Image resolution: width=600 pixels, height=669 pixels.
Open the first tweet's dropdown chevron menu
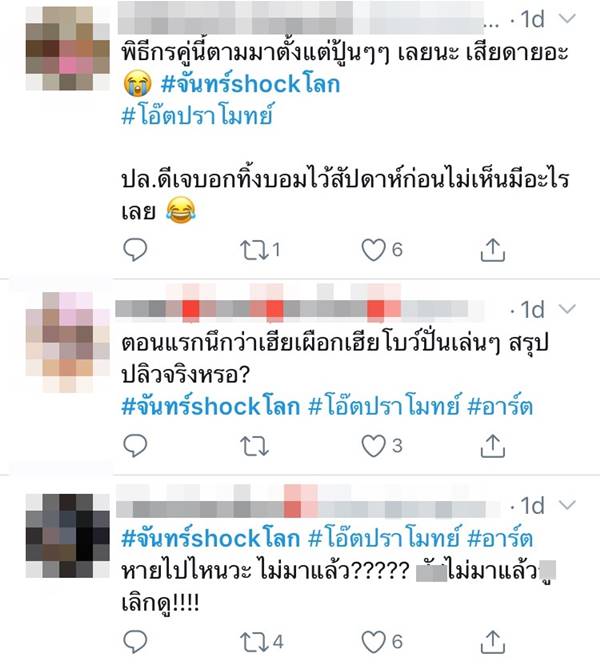(x=567, y=19)
